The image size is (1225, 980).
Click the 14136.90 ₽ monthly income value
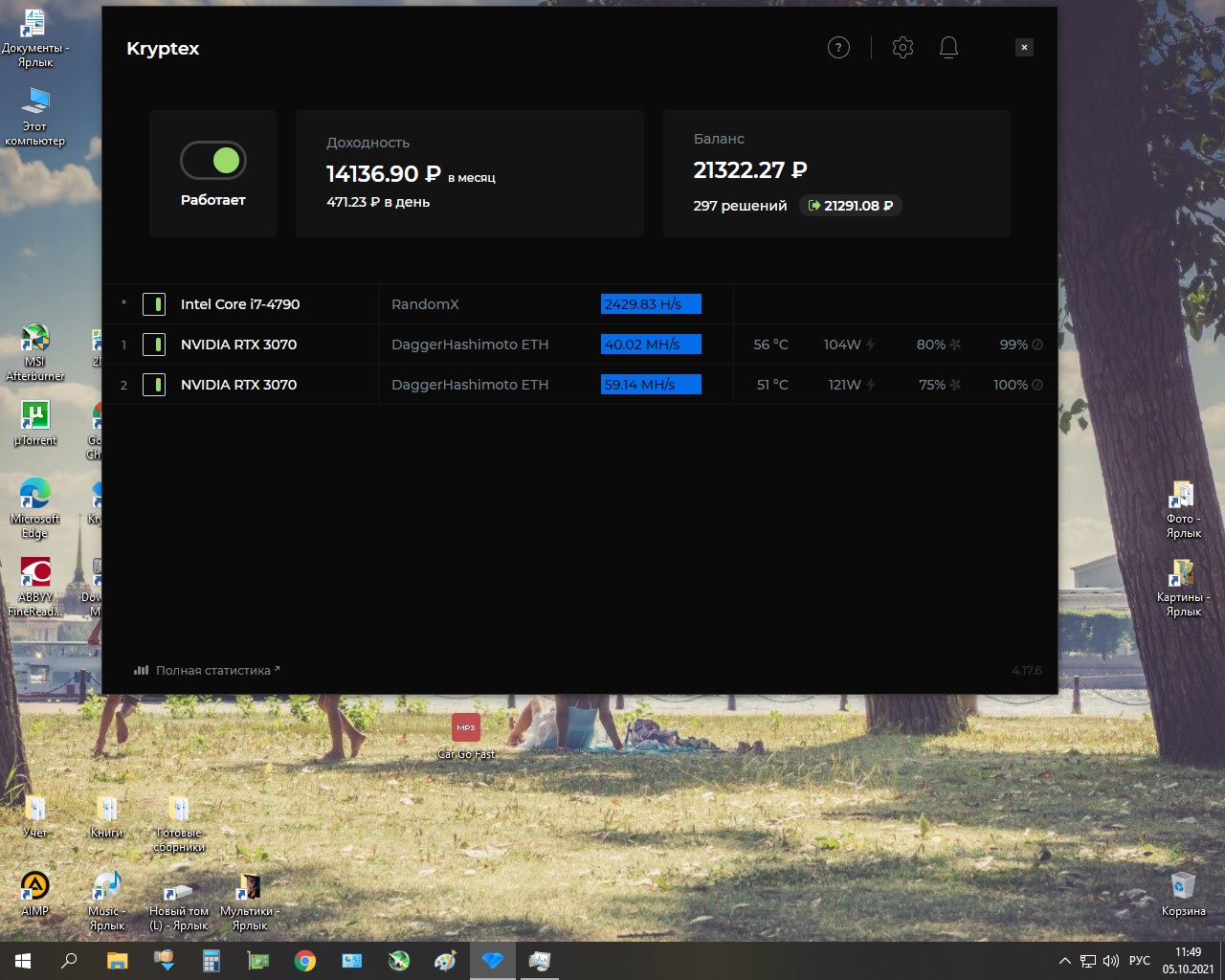click(x=384, y=174)
